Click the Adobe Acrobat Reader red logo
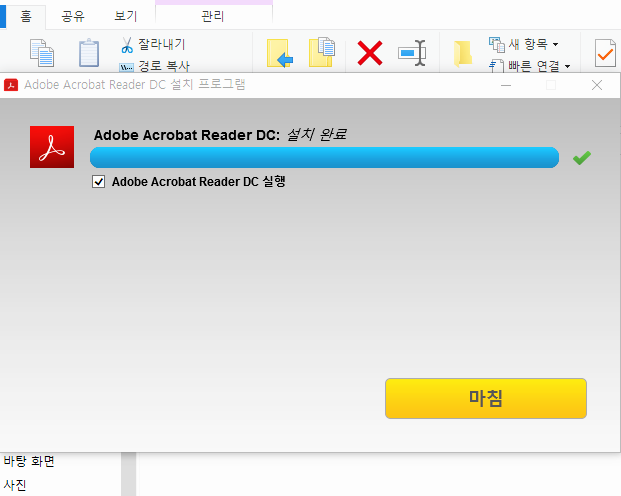621x496 pixels. pos(52,147)
